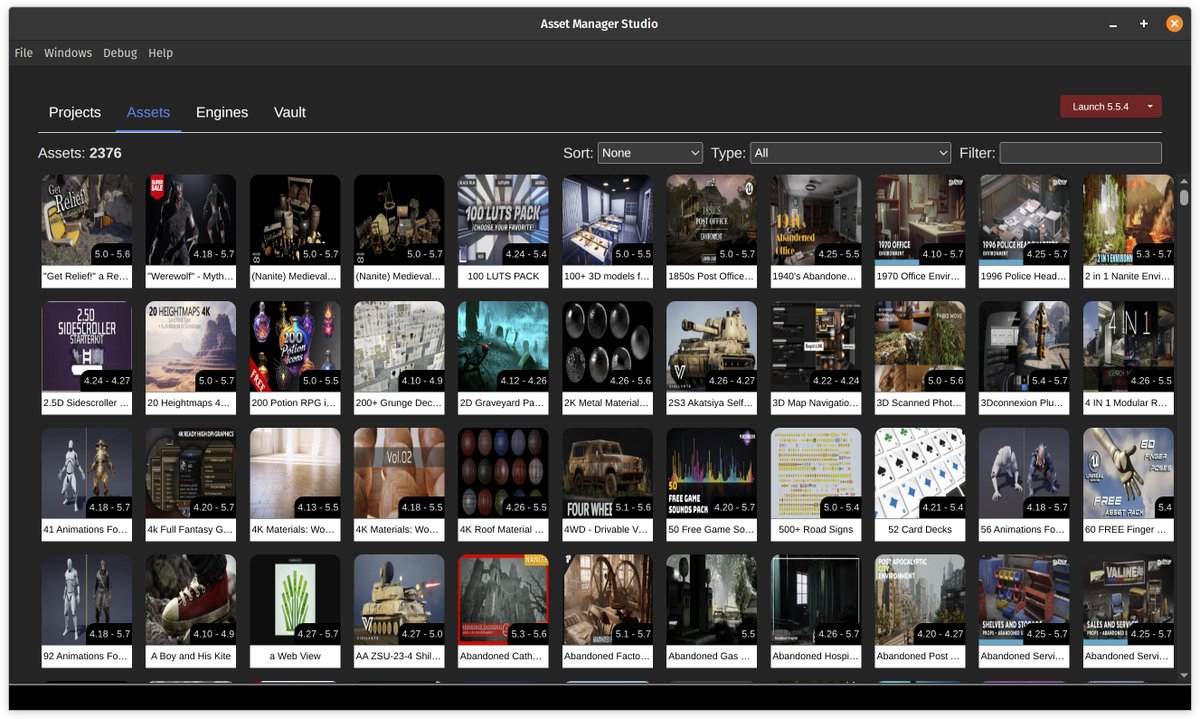1200x719 pixels.
Task: Open the Help menu
Action: (x=160, y=53)
